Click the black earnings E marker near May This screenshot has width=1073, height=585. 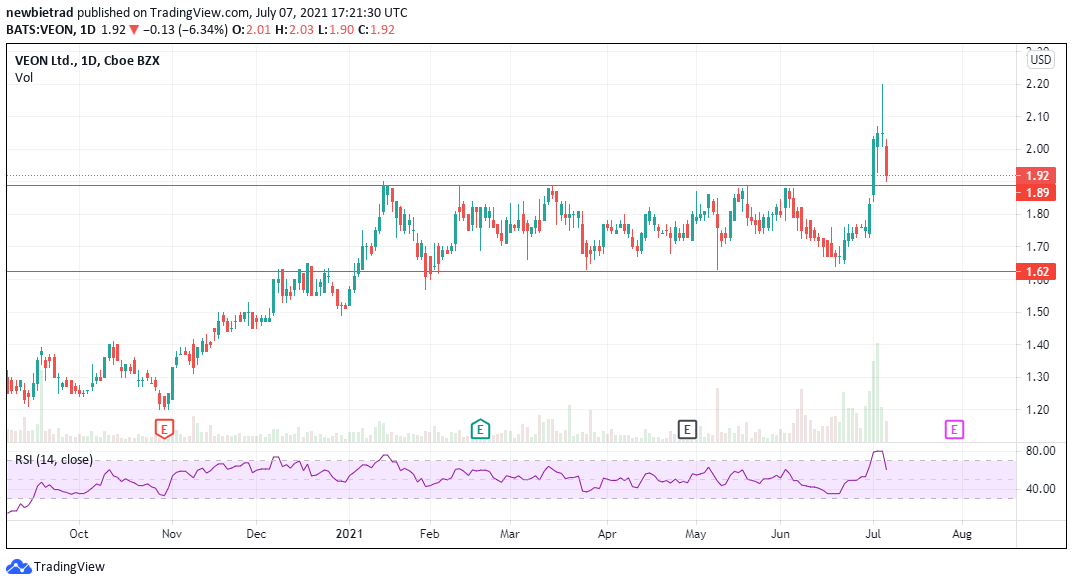click(687, 429)
